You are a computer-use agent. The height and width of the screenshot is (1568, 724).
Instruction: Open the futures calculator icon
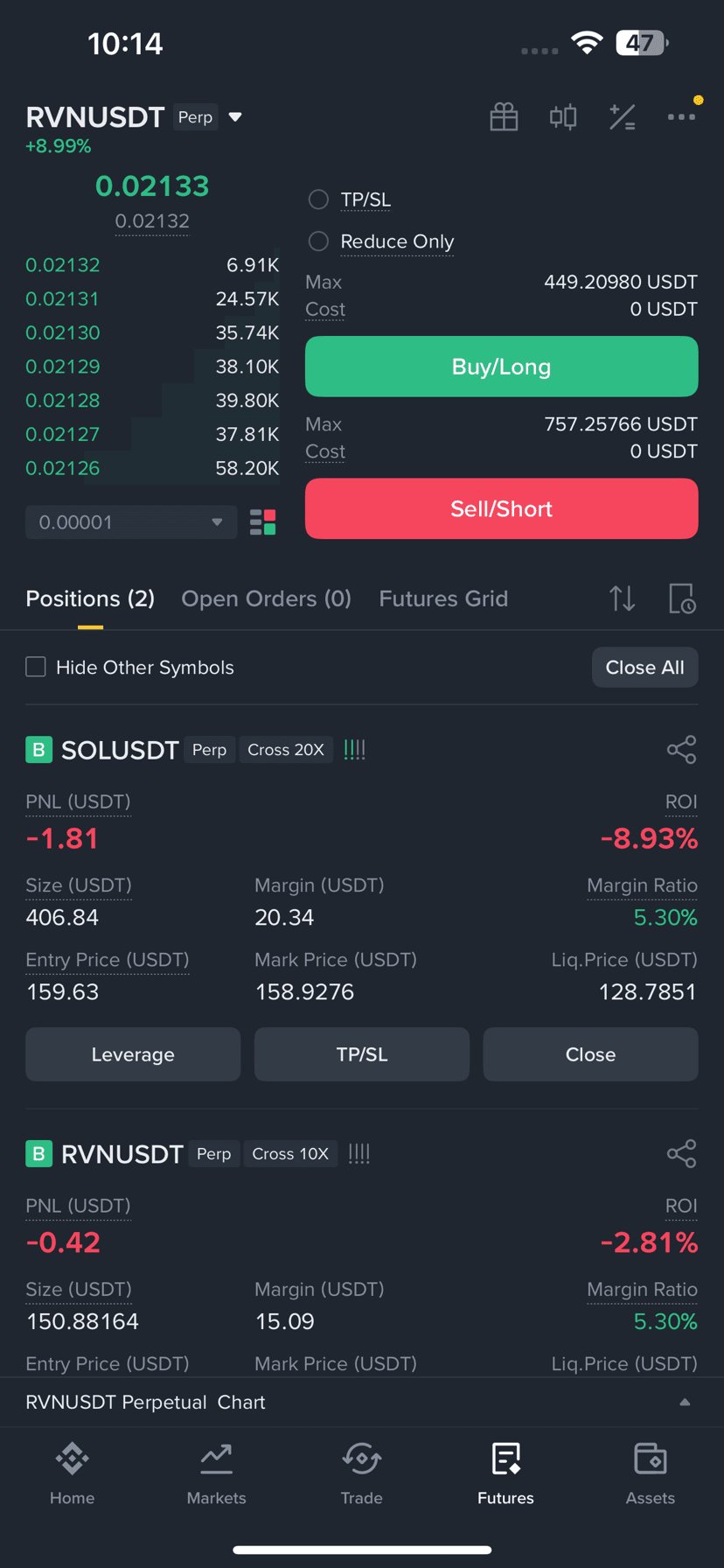[x=623, y=117]
